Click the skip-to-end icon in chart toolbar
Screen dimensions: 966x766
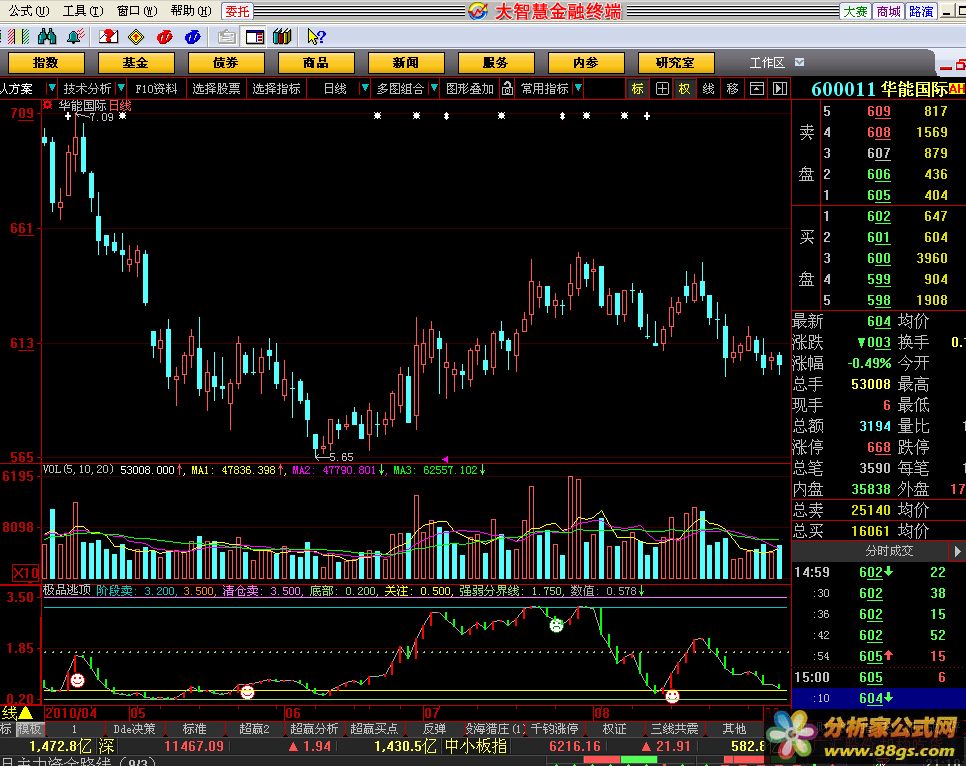point(780,89)
